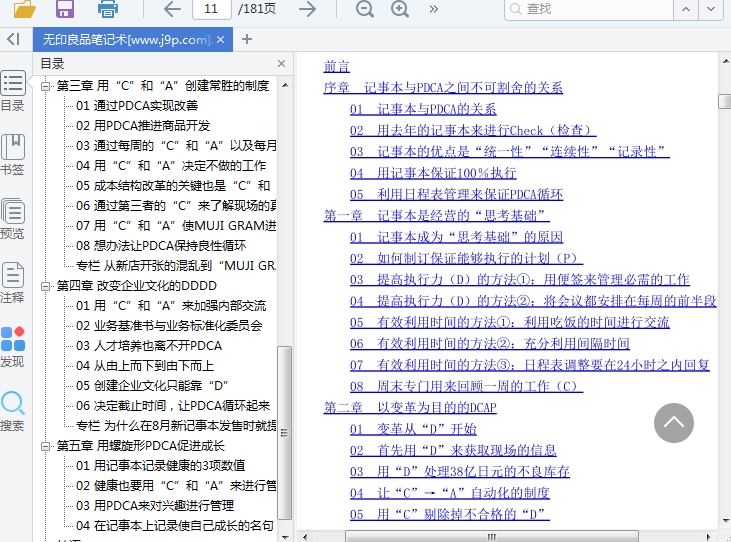Collapse the 第五章 螺旋形PDCA tree node
The image size is (731, 542).
(x=46, y=446)
